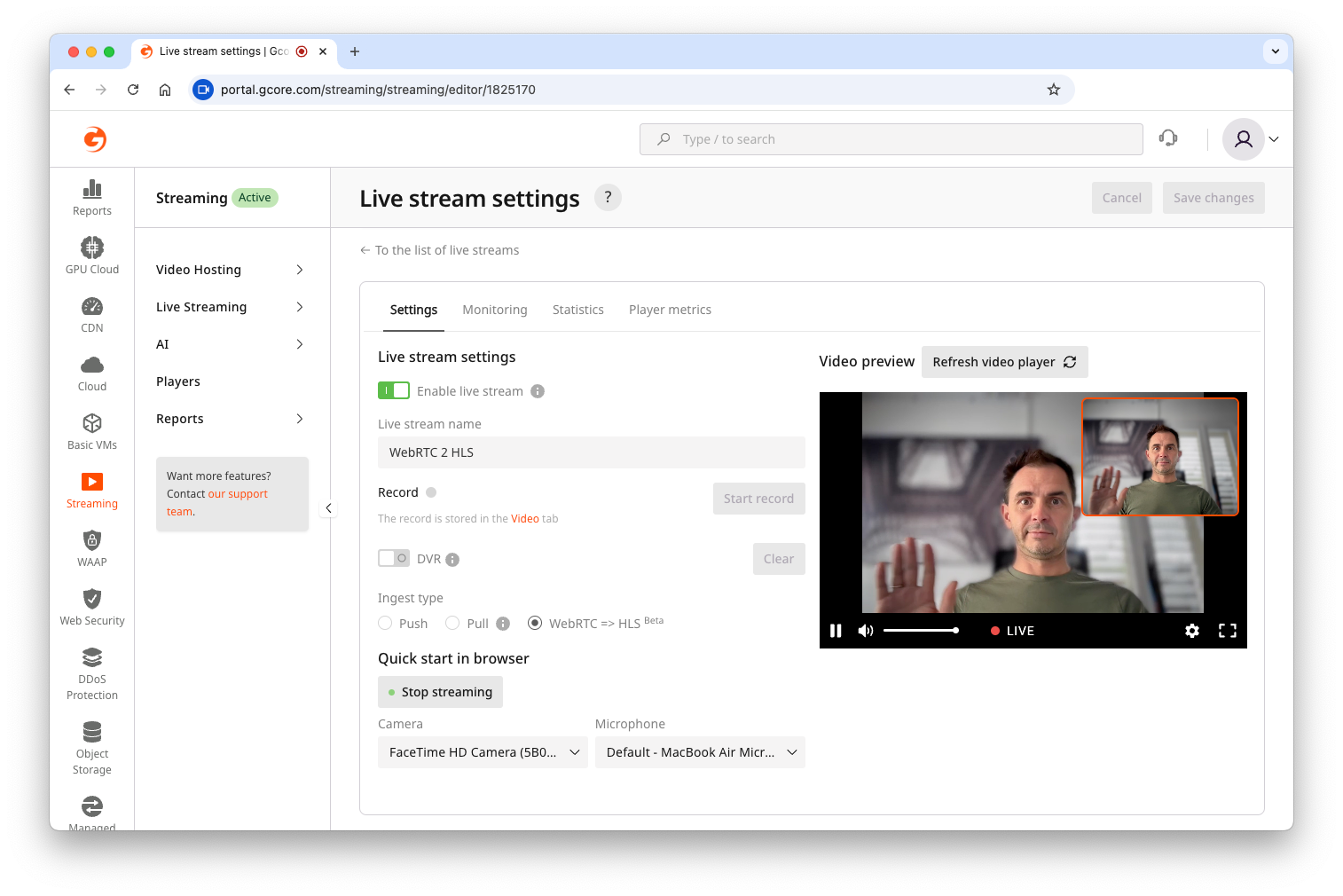The image size is (1343, 896).
Task: Go back to the list of live streams
Action: click(439, 250)
